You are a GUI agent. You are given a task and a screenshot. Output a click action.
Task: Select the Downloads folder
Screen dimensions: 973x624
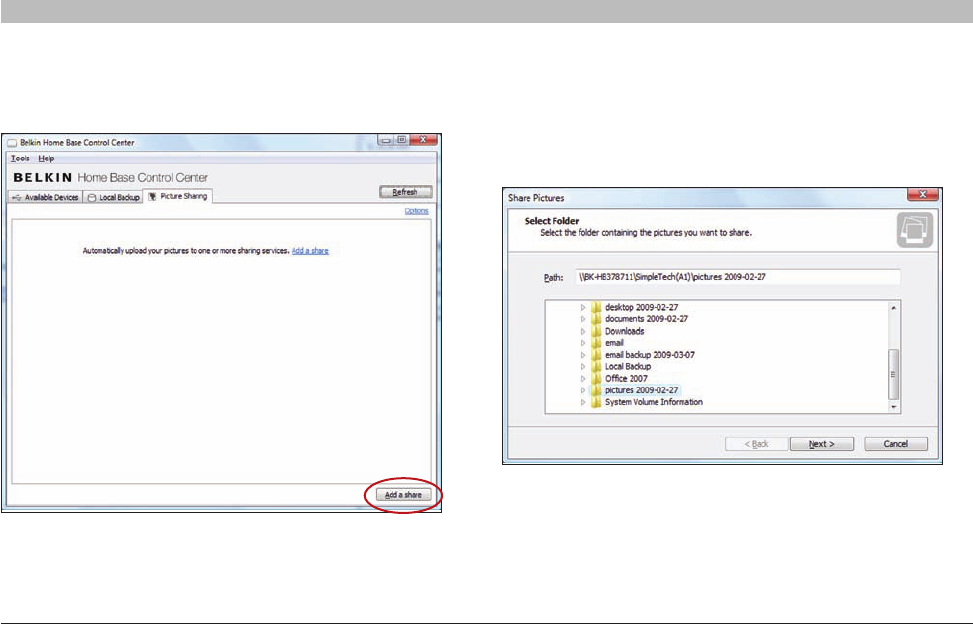tap(624, 331)
